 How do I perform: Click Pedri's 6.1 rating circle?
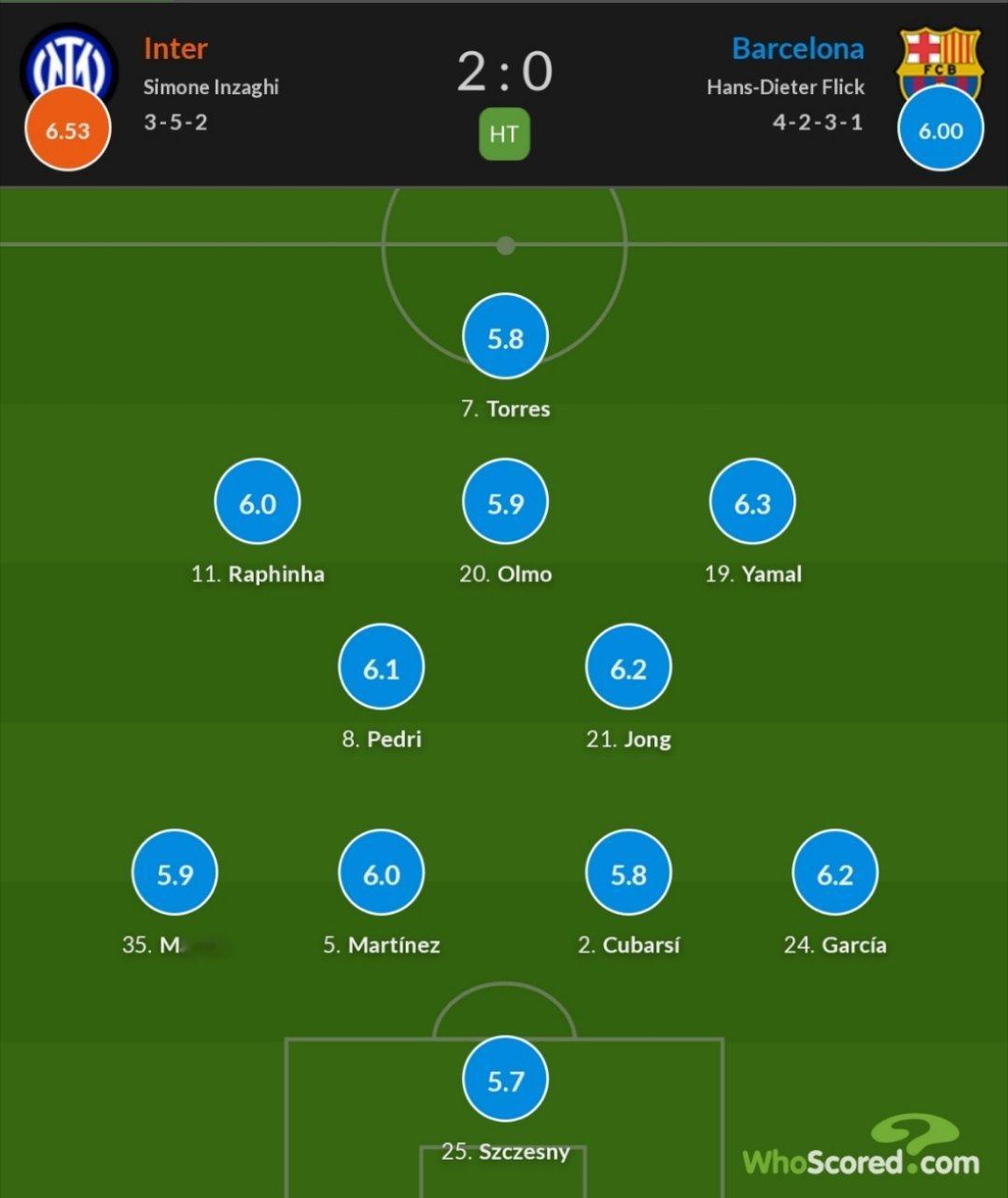[381, 667]
